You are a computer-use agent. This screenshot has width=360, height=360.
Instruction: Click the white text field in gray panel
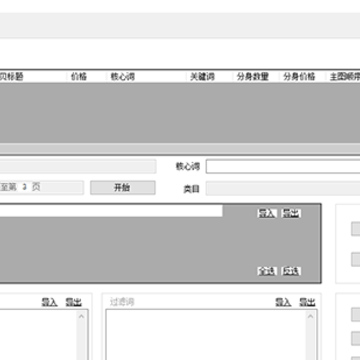click(x=111, y=211)
